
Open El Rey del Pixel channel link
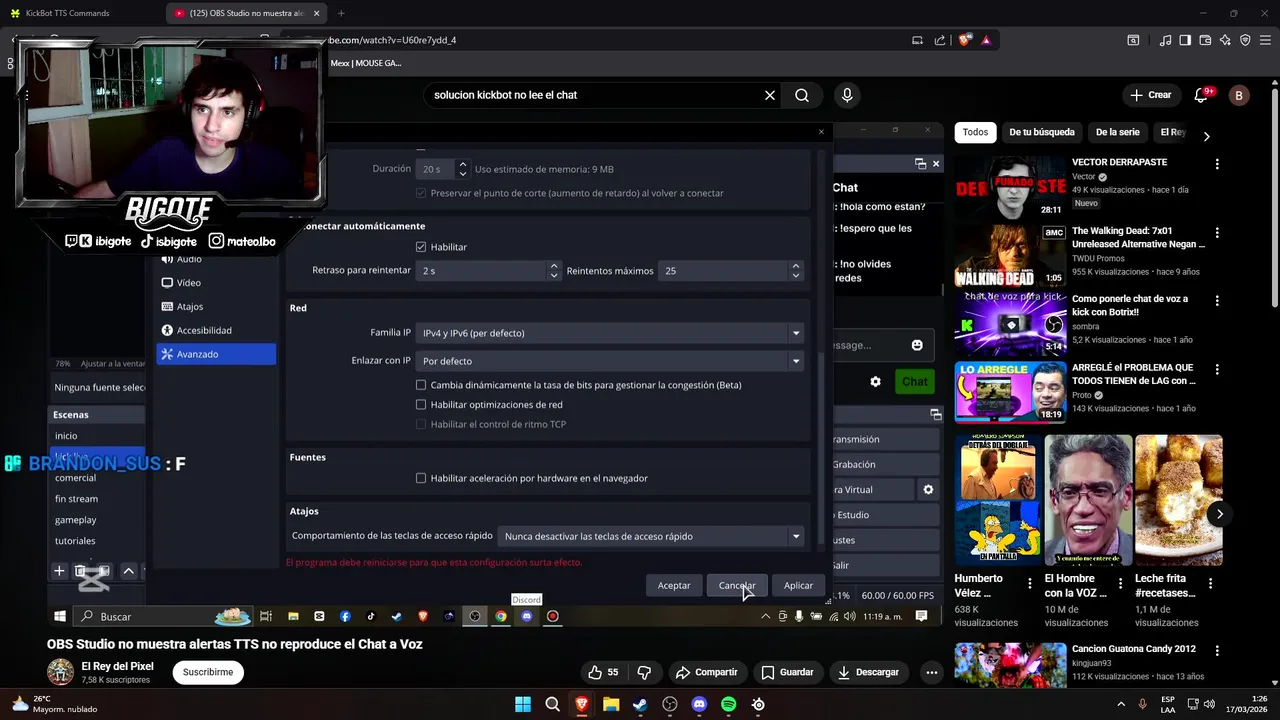(x=117, y=666)
